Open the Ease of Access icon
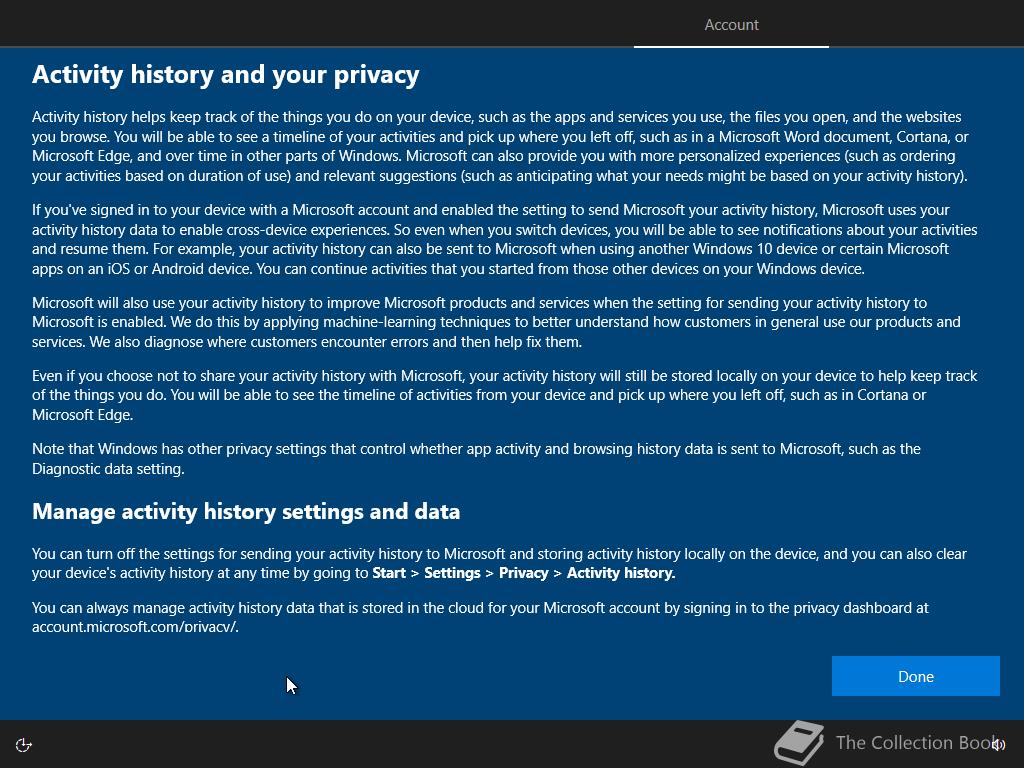 24,744
